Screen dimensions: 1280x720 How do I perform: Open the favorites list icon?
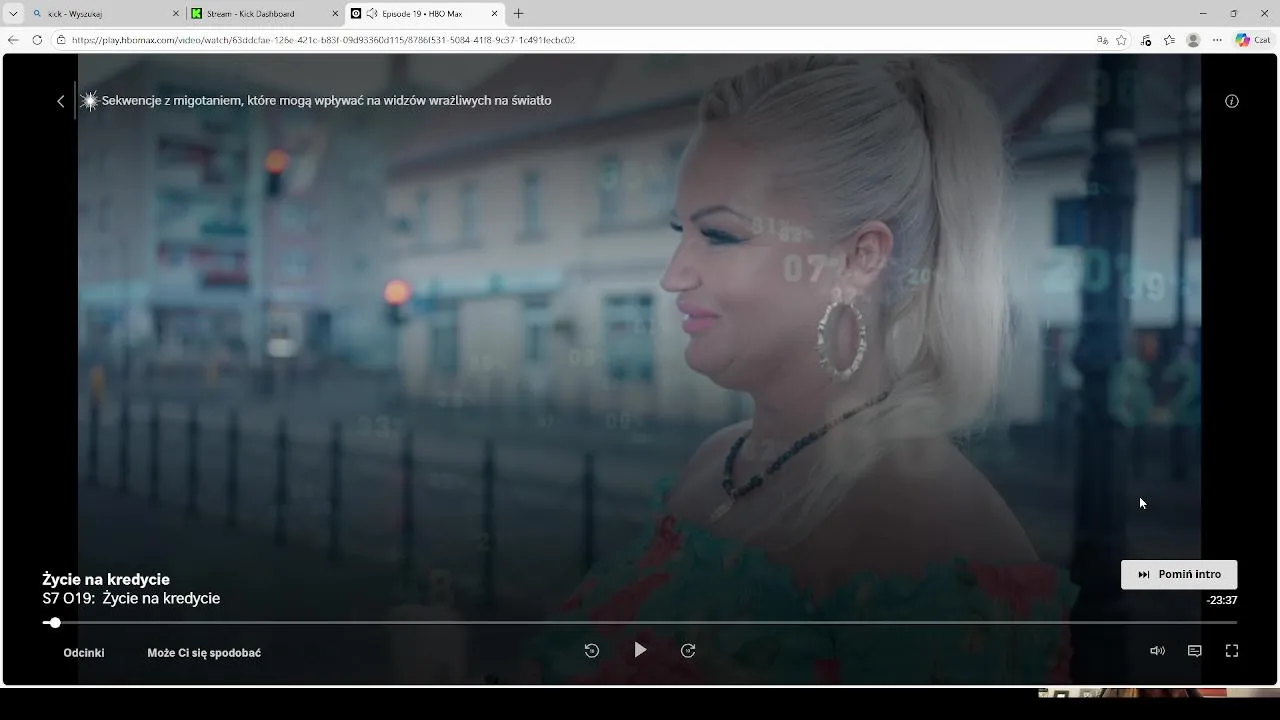1169,40
